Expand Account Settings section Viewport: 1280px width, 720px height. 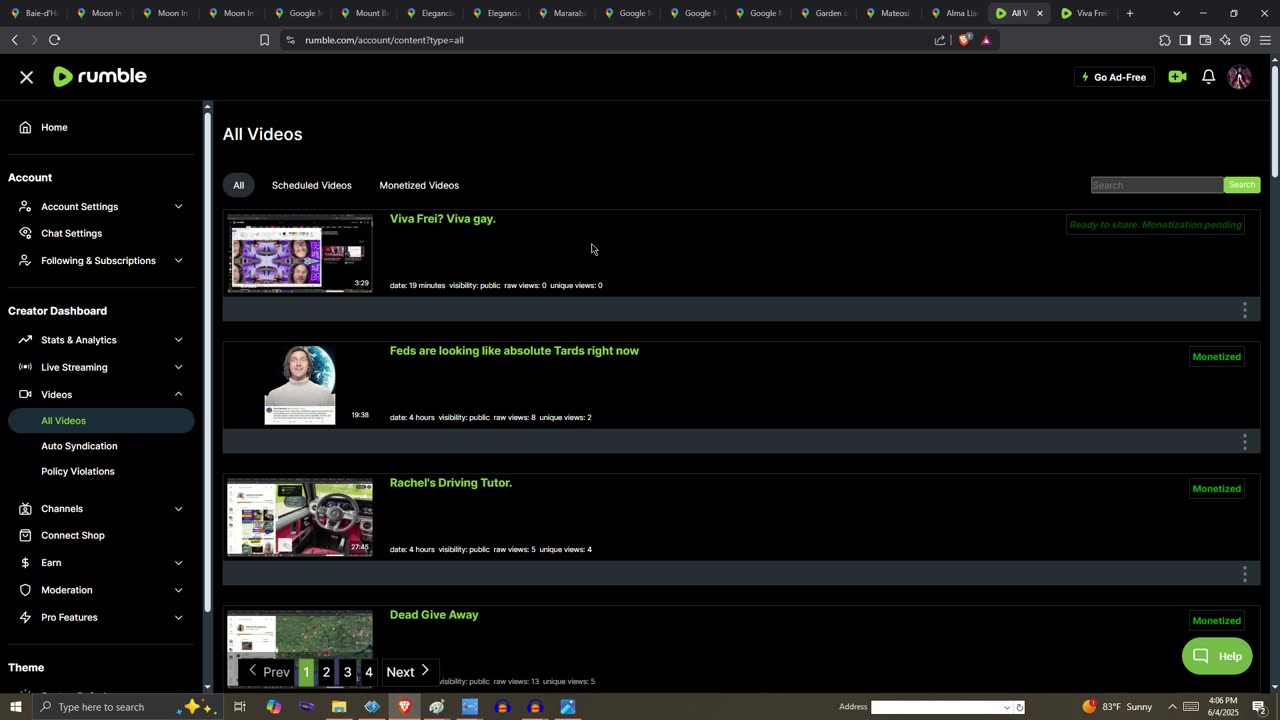[x=178, y=206]
